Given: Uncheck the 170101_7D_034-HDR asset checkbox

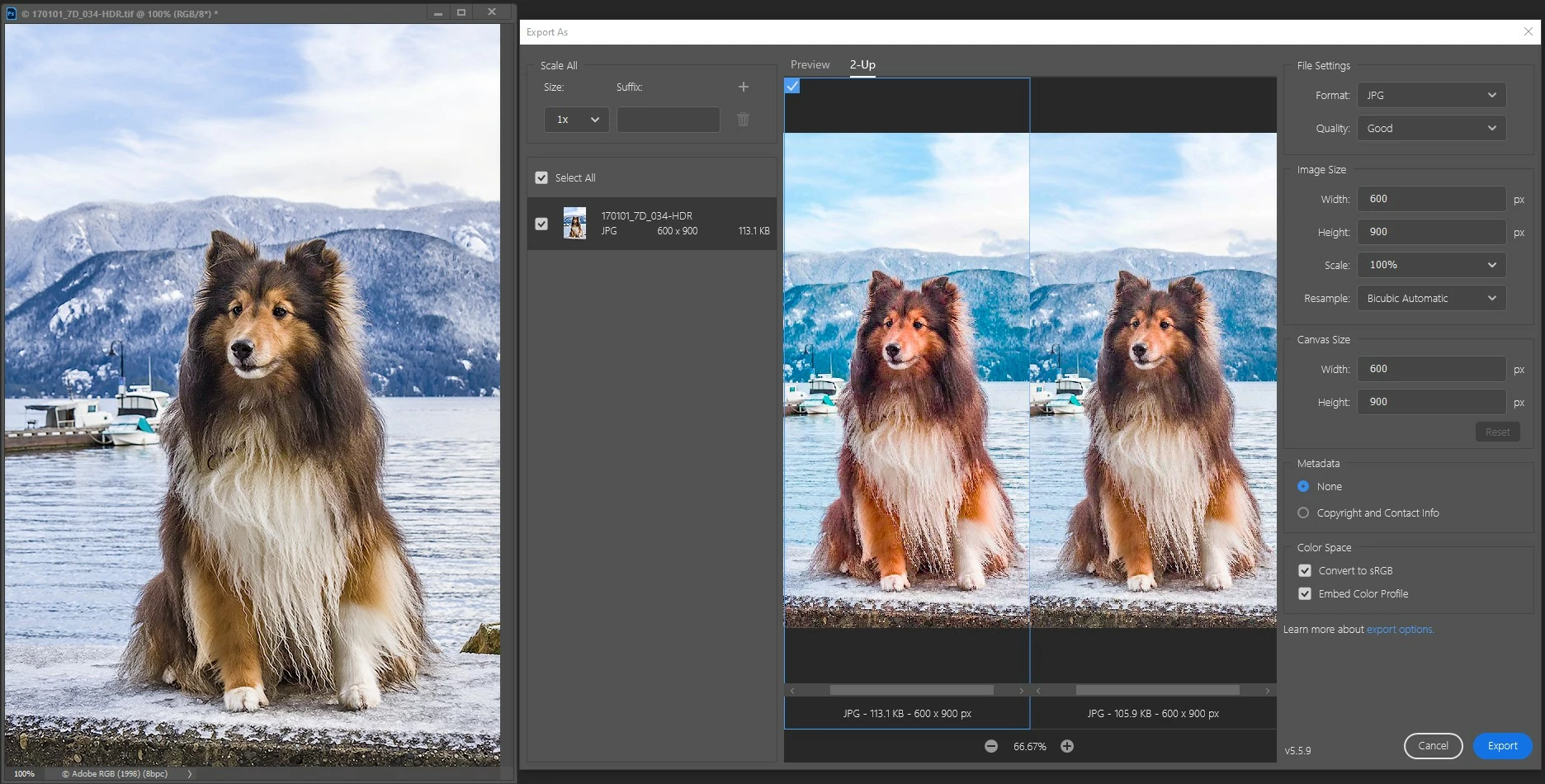Looking at the screenshot, I should pos(541,224).
